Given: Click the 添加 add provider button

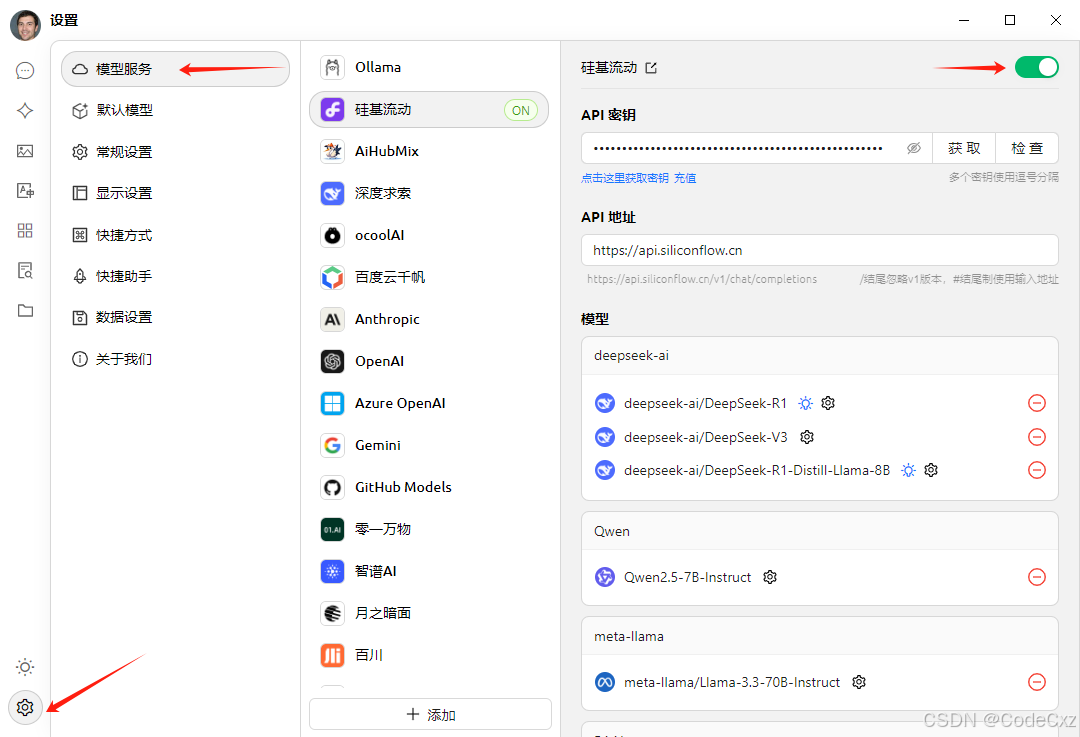Looking at the screenshot, I should pyautogui.click(x=430, y=714).
